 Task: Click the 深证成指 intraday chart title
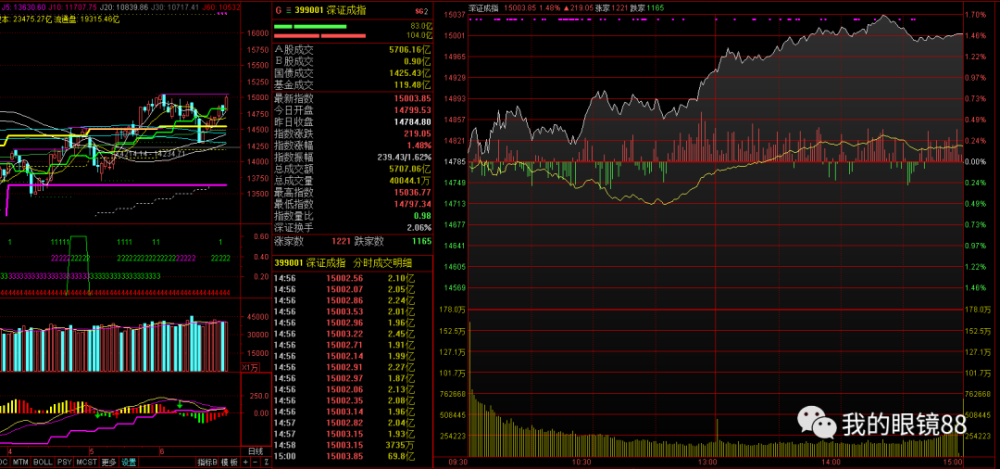[484, 8]
